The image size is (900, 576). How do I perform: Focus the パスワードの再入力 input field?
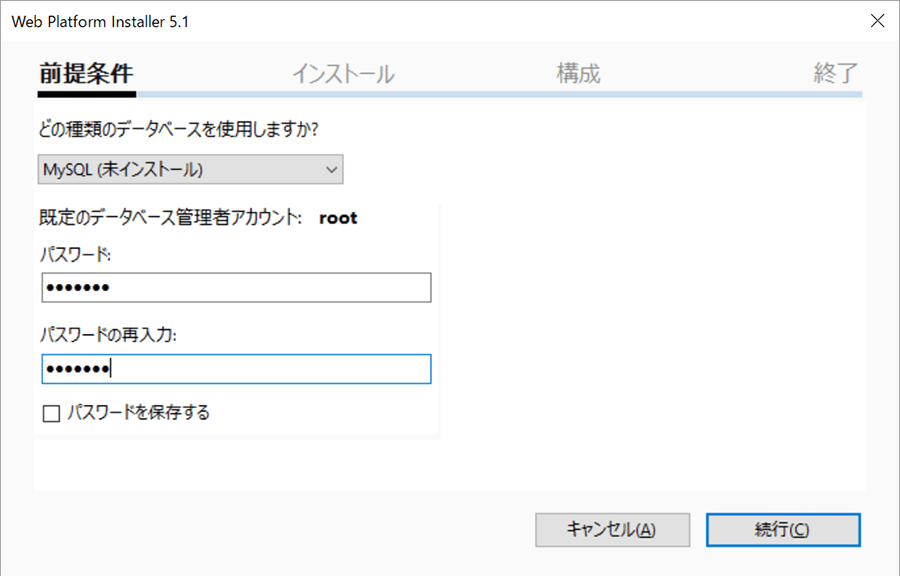click(x=236, y=369)
